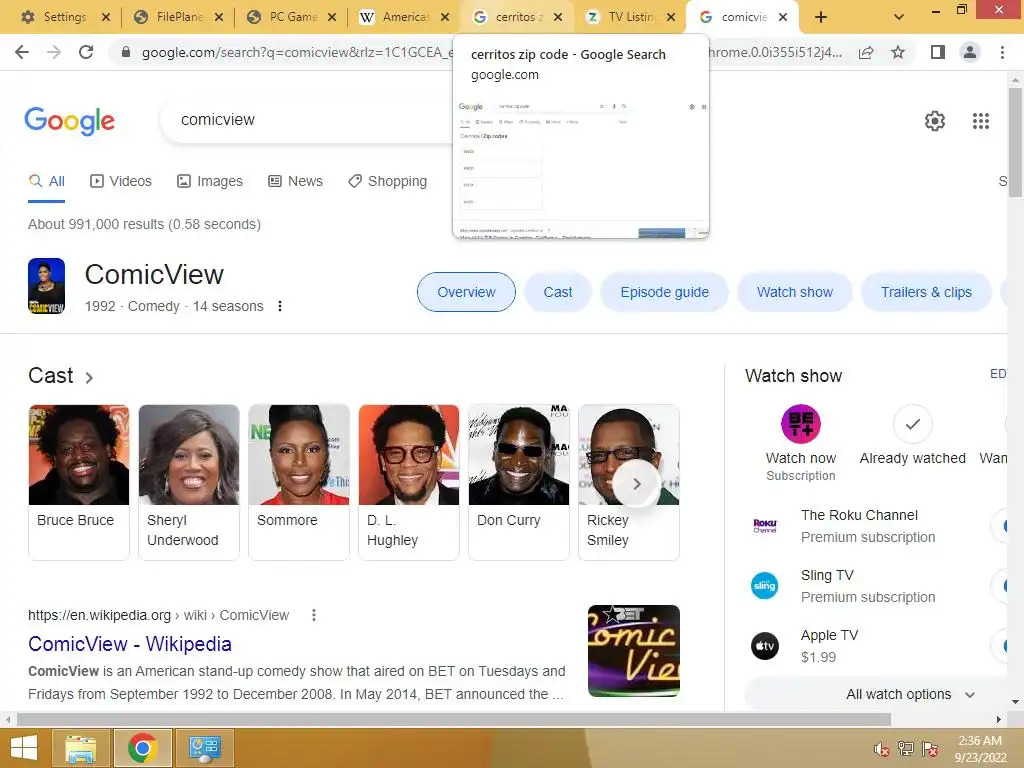Open Google quick settings gear
Image resolution: width=1024 pixels, height=768 pixels.
935,121
